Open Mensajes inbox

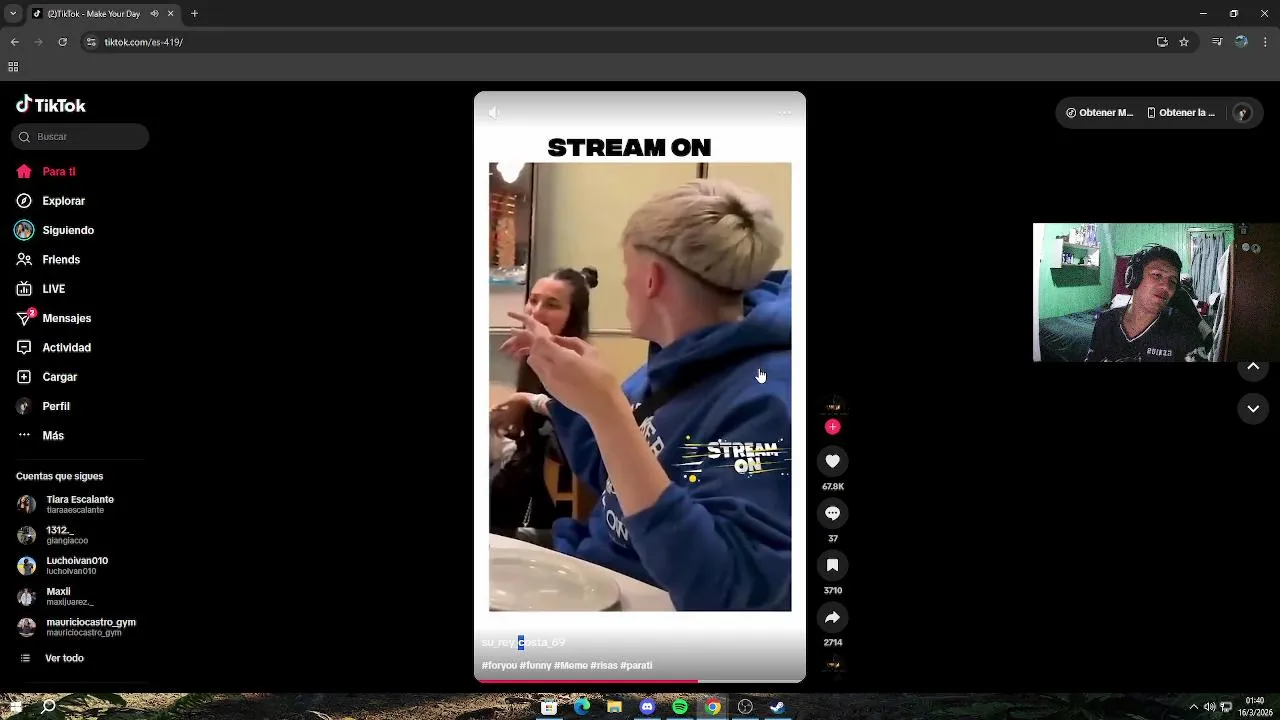point(54,318)
